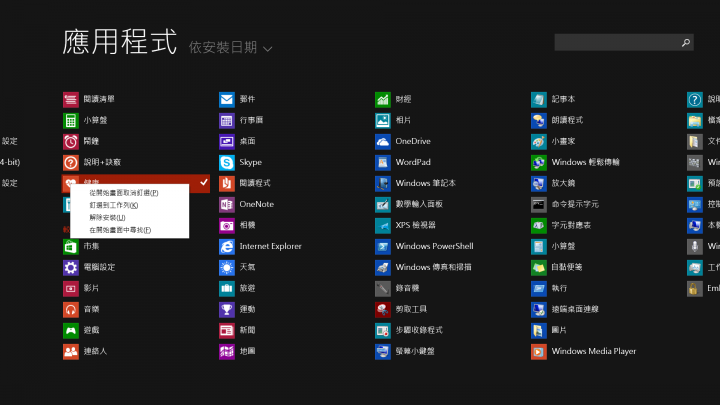Open Windows Journal (Windows 筆記本) icon

383,183
